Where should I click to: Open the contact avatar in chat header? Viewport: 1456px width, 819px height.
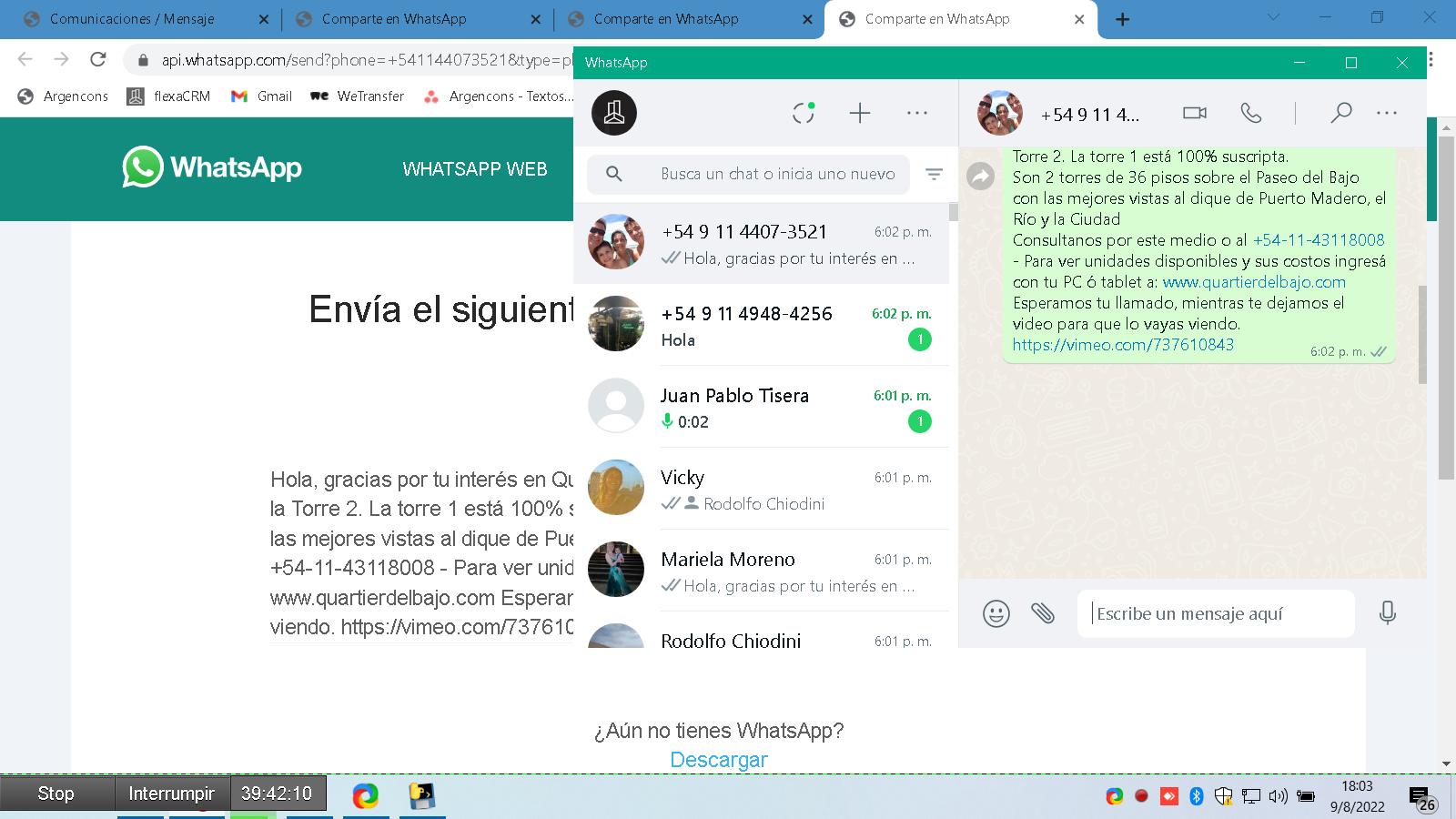[999, 113]
